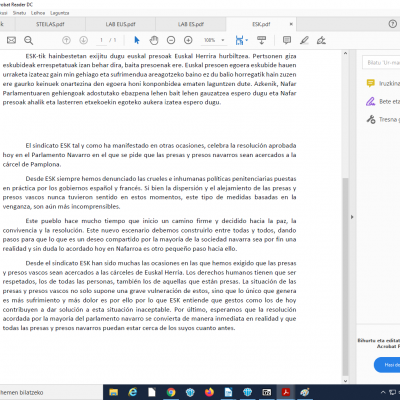Open the 100% zoom level dropdown
Viewport: 400px width, 400px height.
pyautogui.click(x=214, y=40)
